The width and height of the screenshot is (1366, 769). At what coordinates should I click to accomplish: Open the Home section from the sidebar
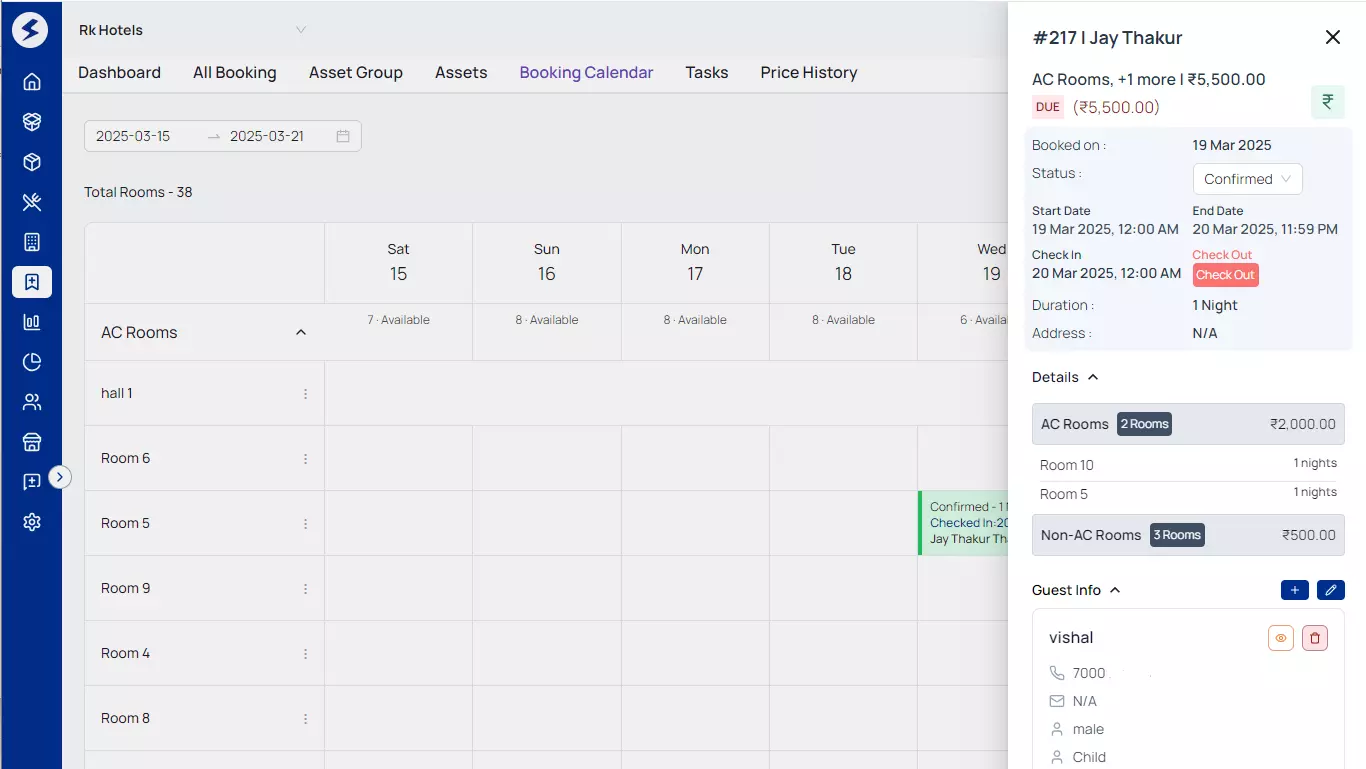click(31, 81)
